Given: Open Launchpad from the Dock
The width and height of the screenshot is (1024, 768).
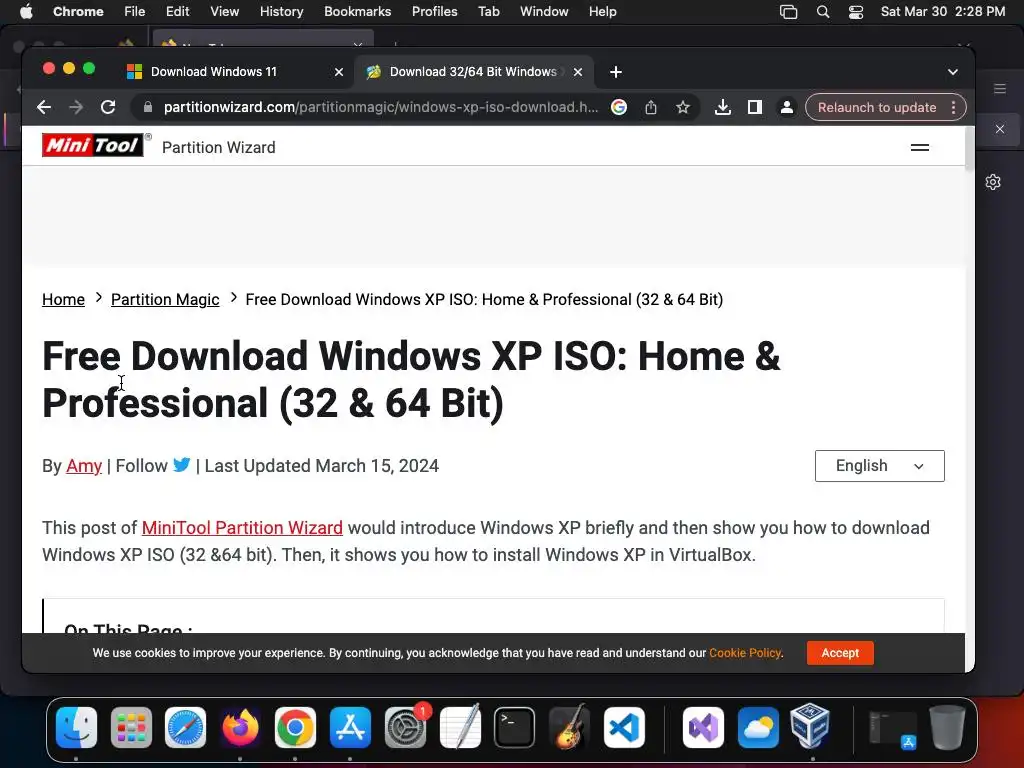Looking at the screenshot, I should tap(131, 727).
